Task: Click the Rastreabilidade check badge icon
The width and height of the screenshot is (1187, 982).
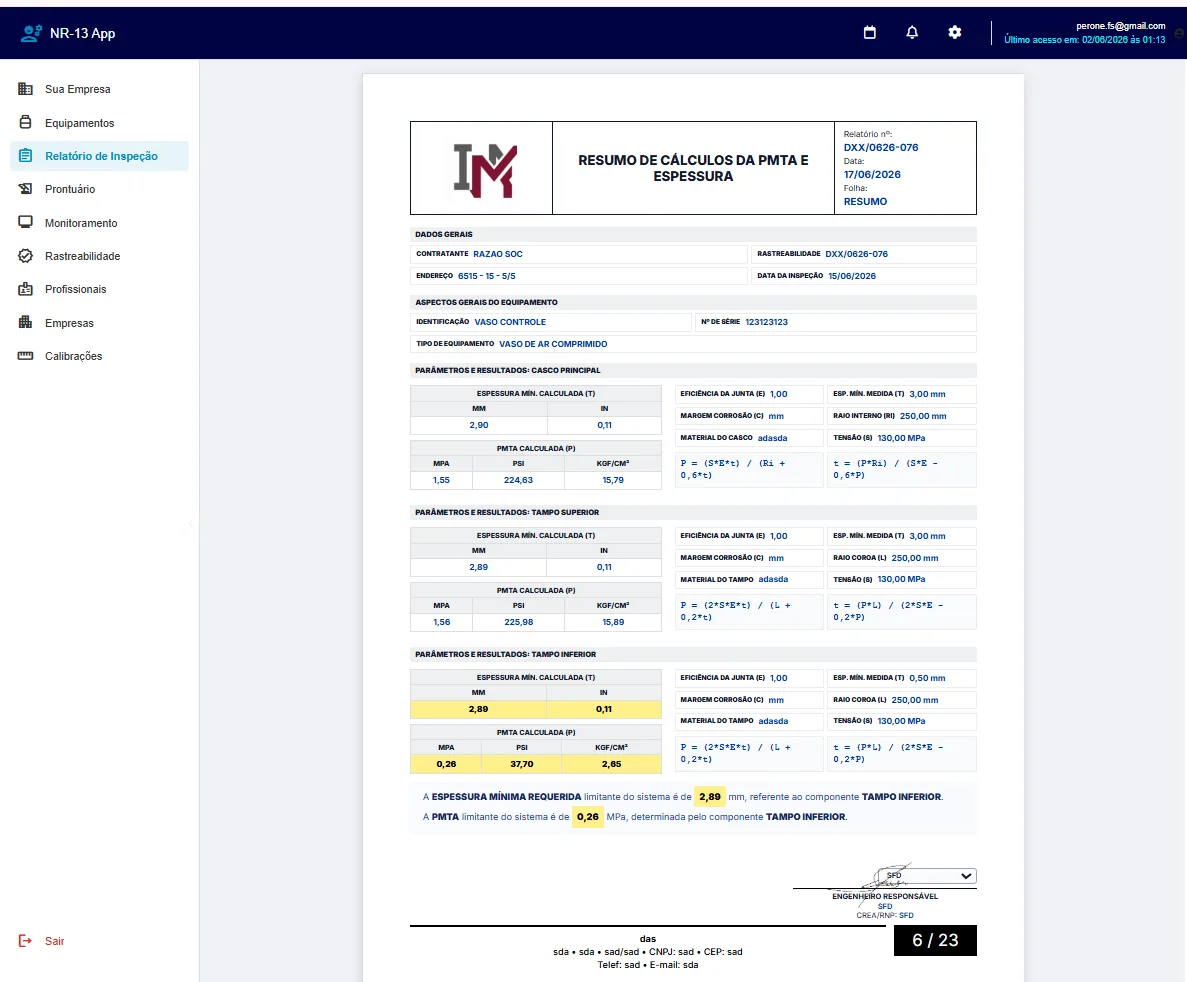Action: pyautogui.click(x=25, y=255)
